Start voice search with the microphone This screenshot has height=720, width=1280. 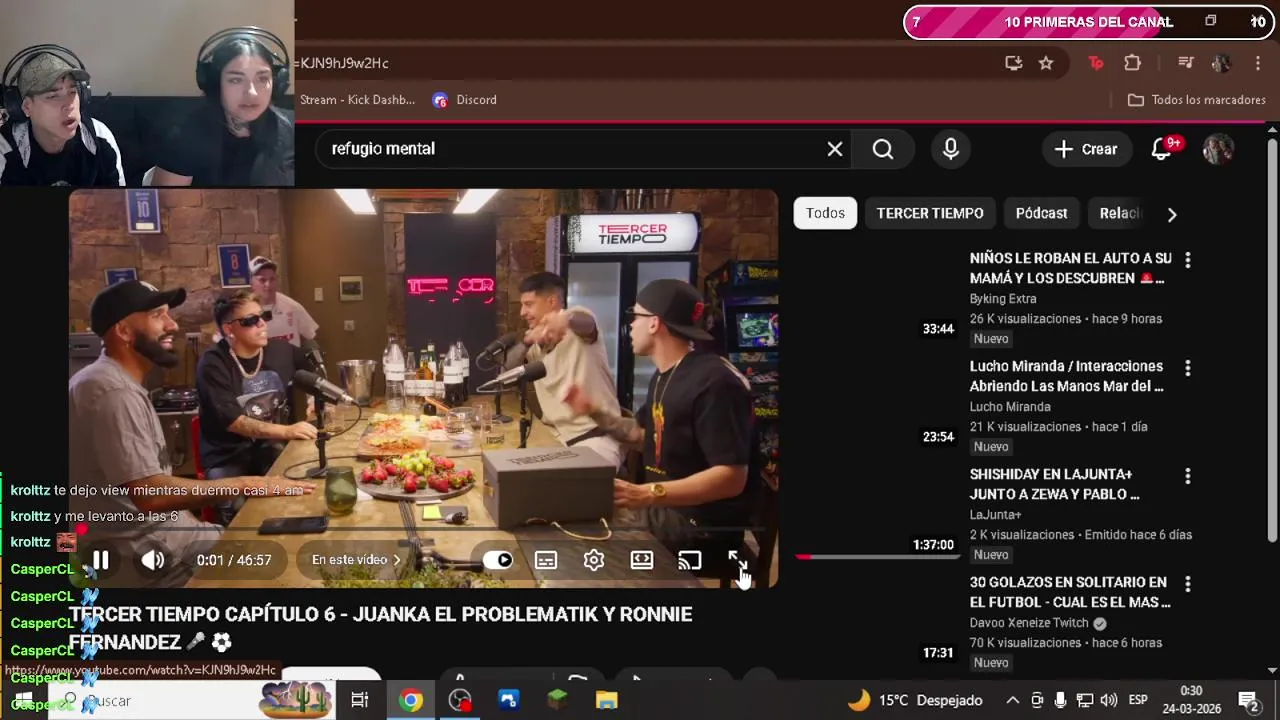(x=951, y=149)
